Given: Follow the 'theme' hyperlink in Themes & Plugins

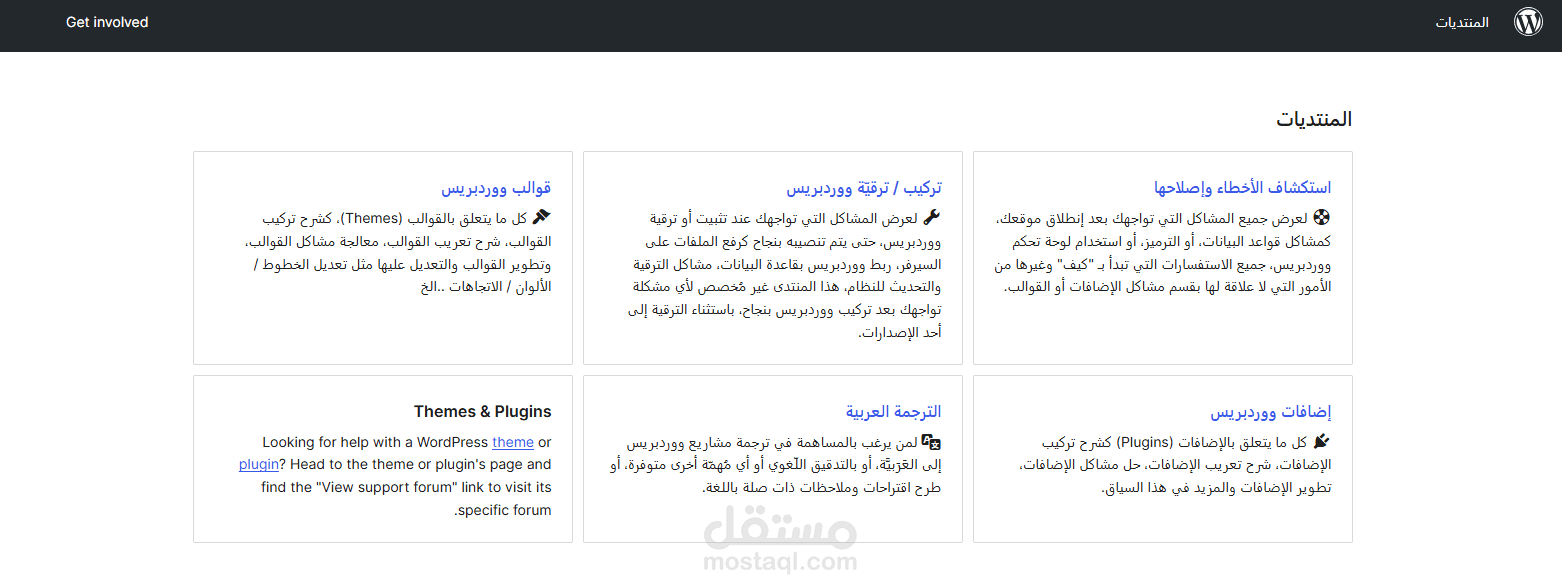Looking at the screenshot, I should point(513,442).
